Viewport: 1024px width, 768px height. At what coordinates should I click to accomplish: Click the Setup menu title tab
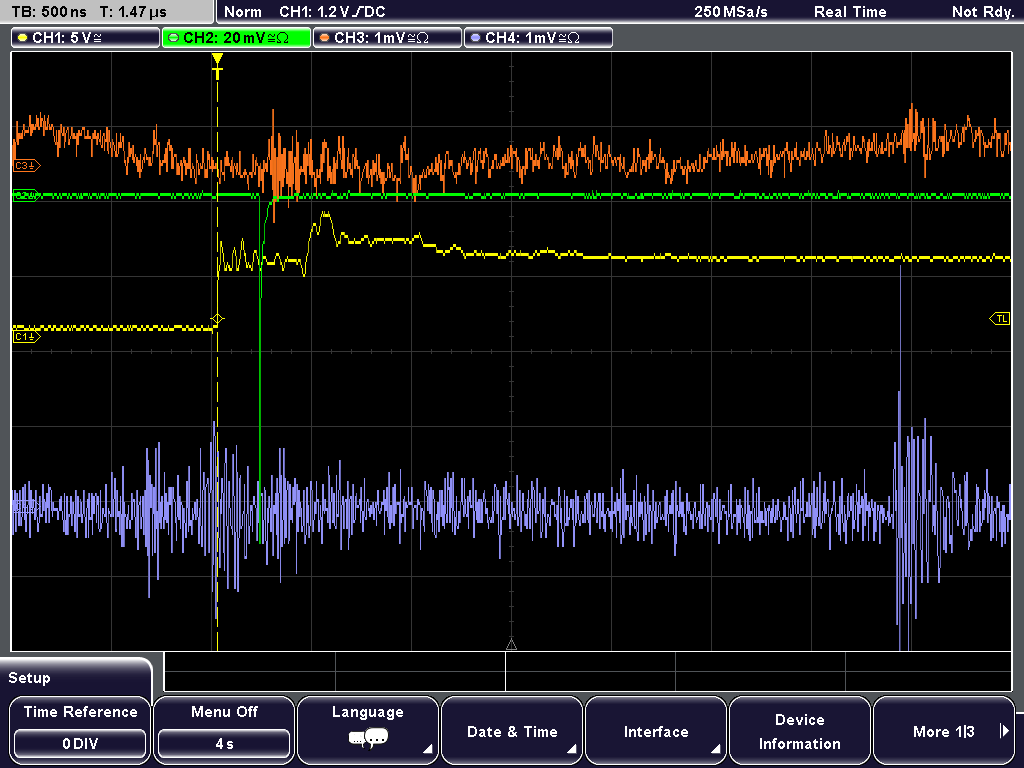[x=76, y=678]
